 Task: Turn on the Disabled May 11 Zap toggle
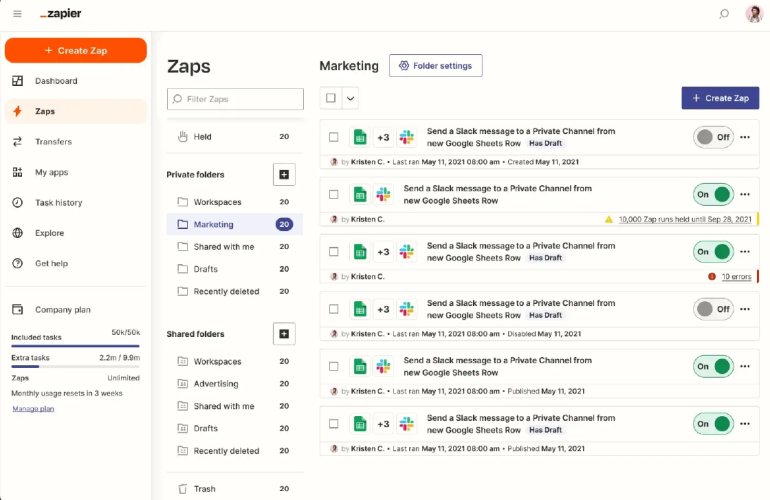(x=714, y=309)
